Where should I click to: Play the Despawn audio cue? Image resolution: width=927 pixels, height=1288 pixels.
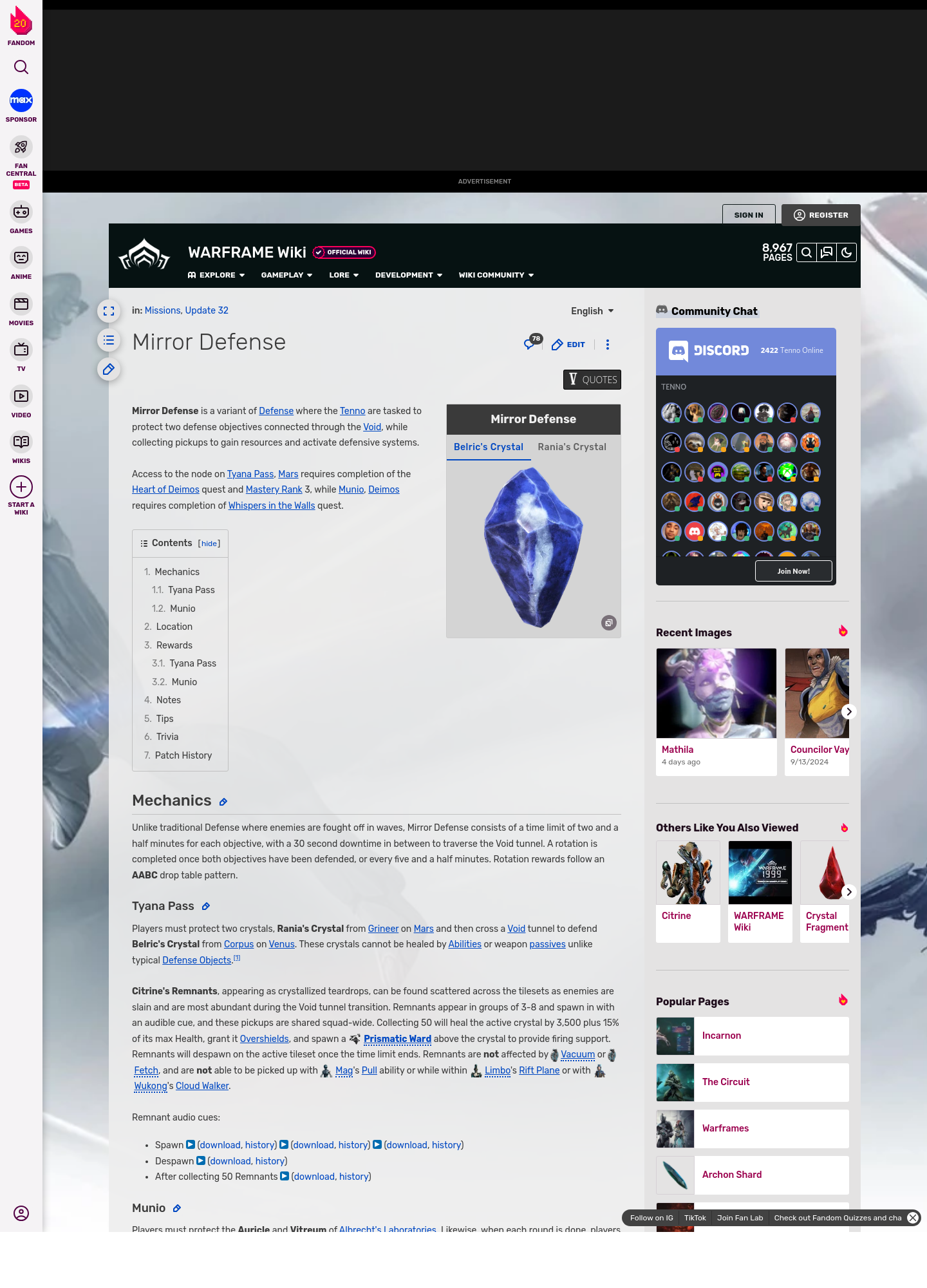point(201,1160)
